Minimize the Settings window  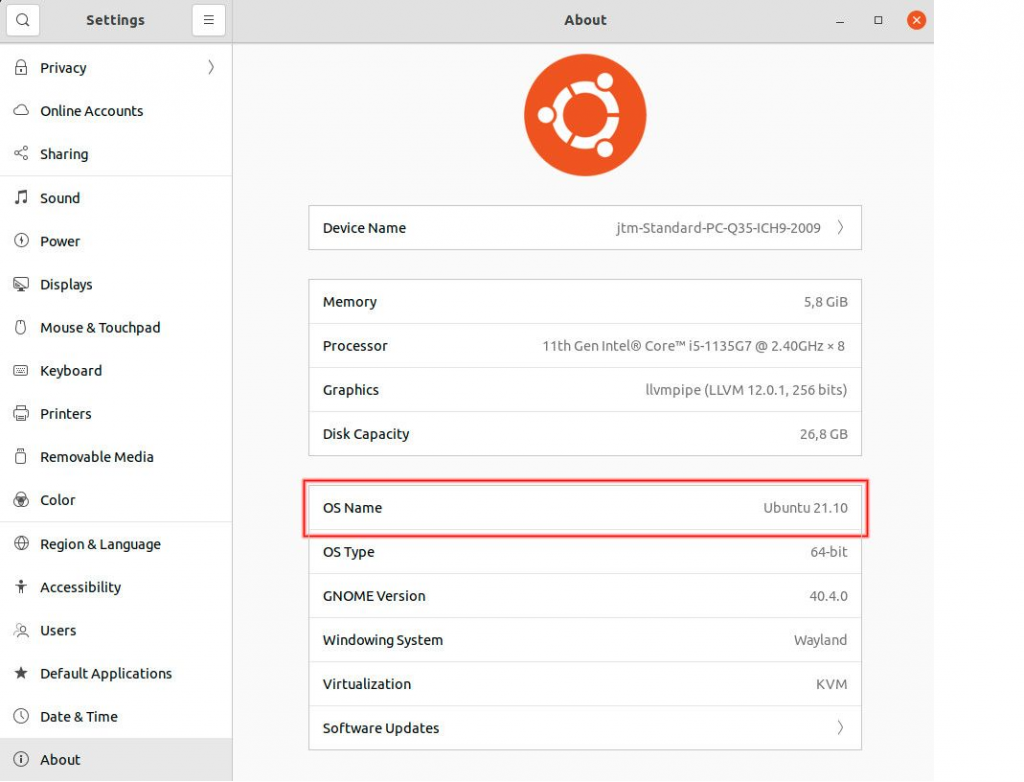pyautogui.click(x=840, y=20)
